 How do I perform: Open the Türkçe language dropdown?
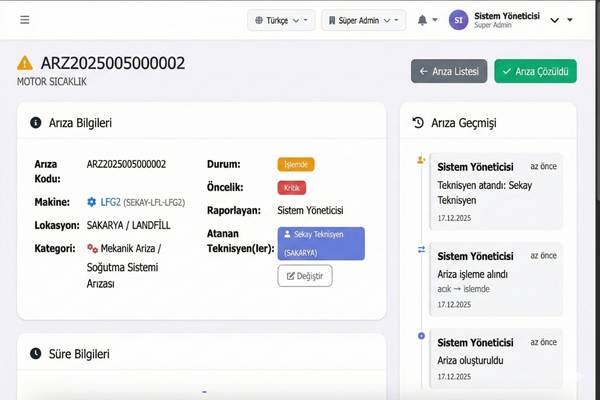(x=281, y=20)
